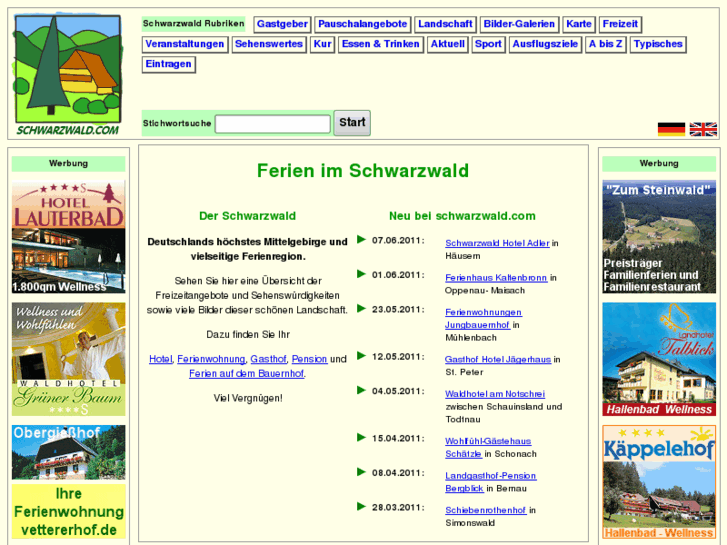Viewport: 727px width, 545px height.
Task: Click the Schwarzwald.com logo image
Action: [68, 74]
